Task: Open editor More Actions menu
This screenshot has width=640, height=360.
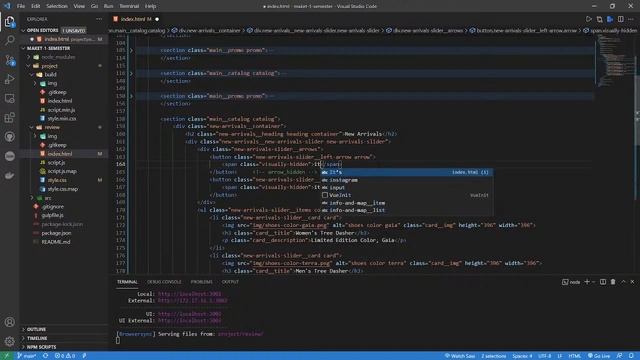Action: 631,19
